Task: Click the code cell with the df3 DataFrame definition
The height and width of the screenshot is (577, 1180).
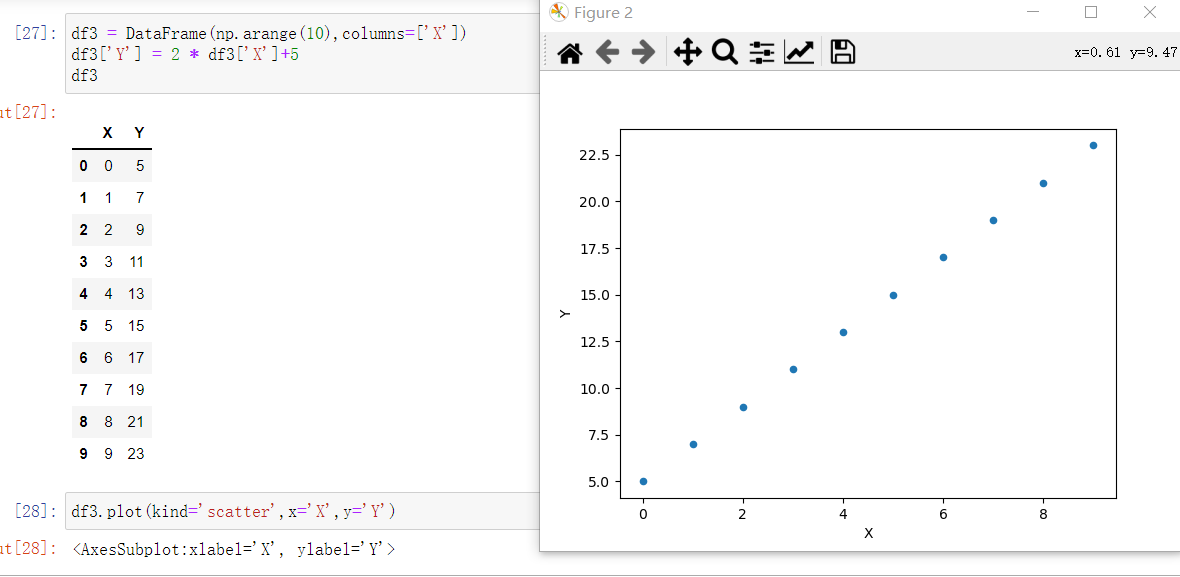Action: tap(303, 54)
